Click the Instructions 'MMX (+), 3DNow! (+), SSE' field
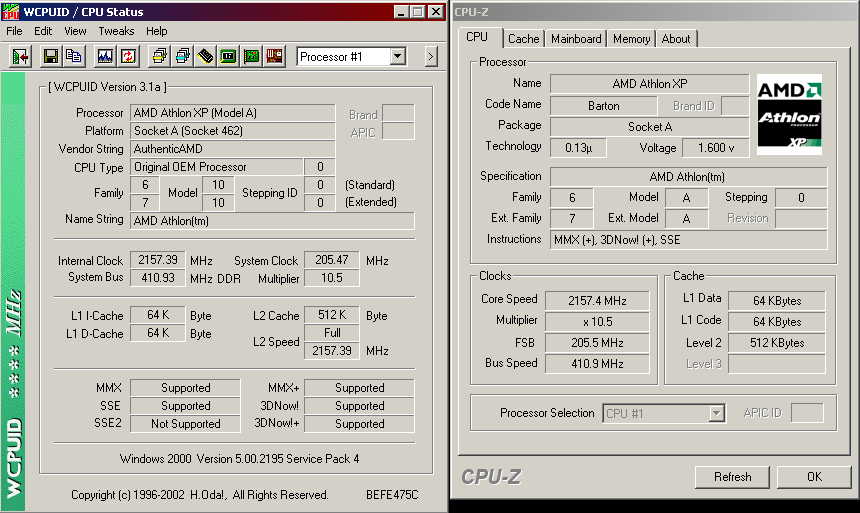The image size is (860, 513). coord(688,240)
